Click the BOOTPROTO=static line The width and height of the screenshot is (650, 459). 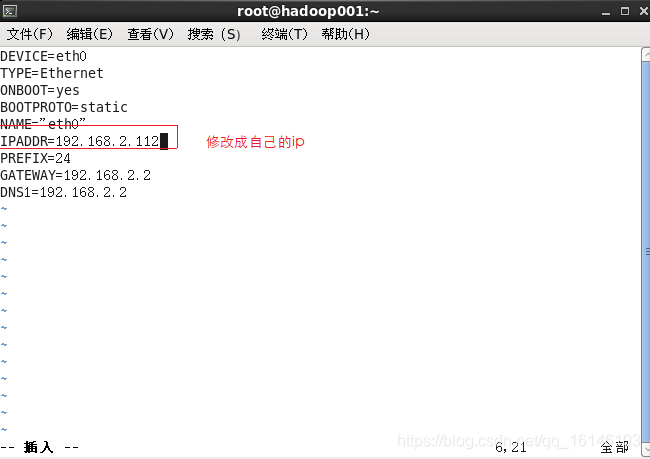(64, 107)
